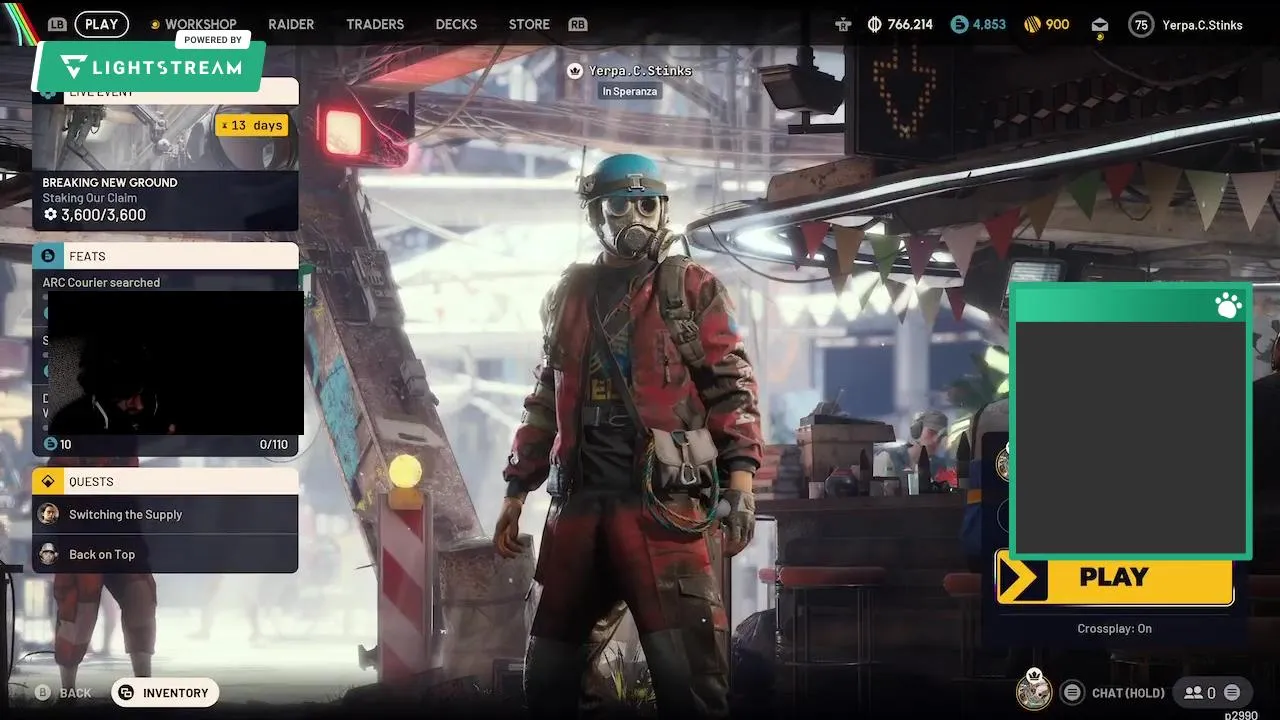Open the WORKSHOP tab

[200, 24]
